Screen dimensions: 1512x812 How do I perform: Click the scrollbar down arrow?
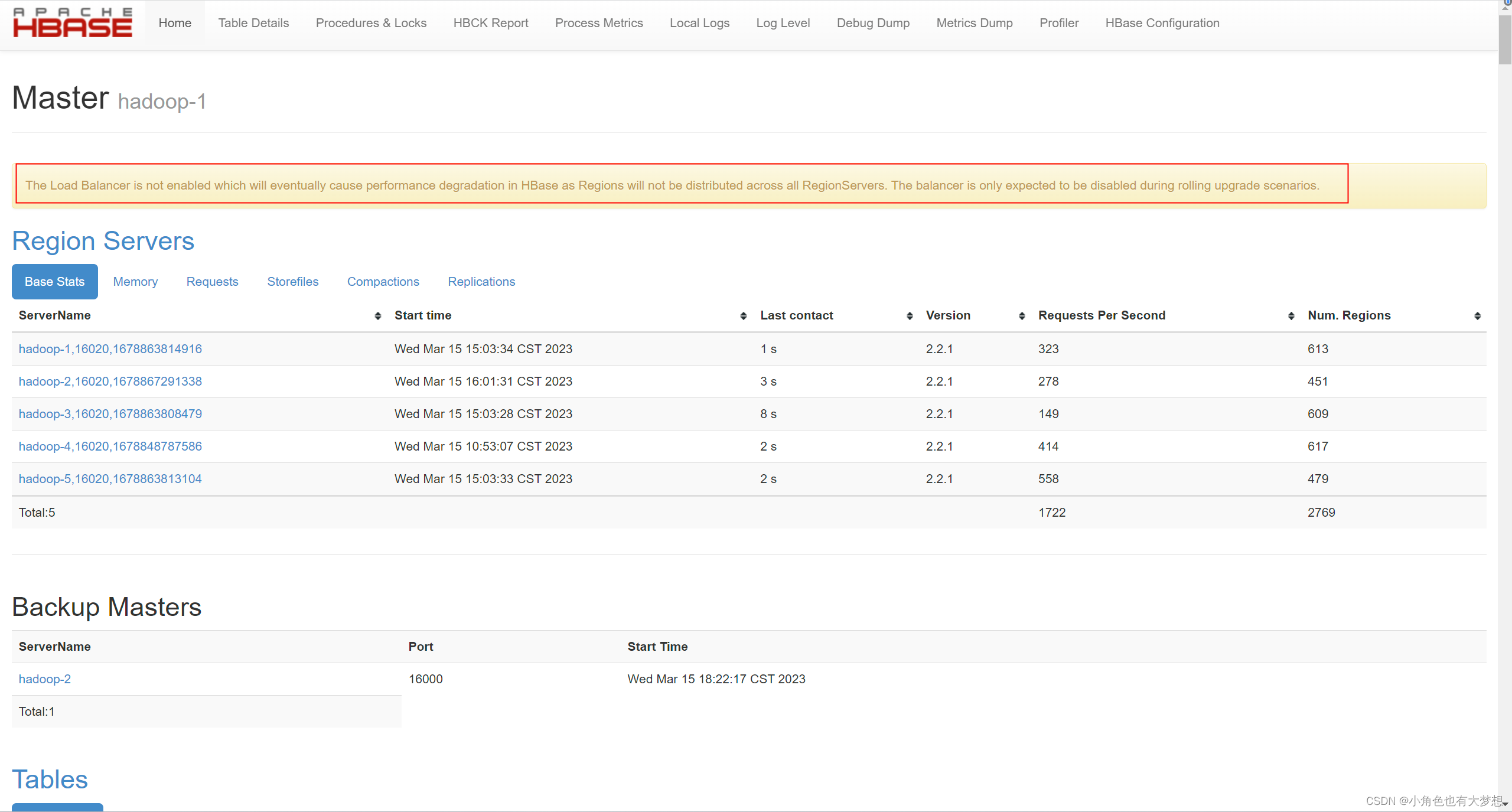1505,804
